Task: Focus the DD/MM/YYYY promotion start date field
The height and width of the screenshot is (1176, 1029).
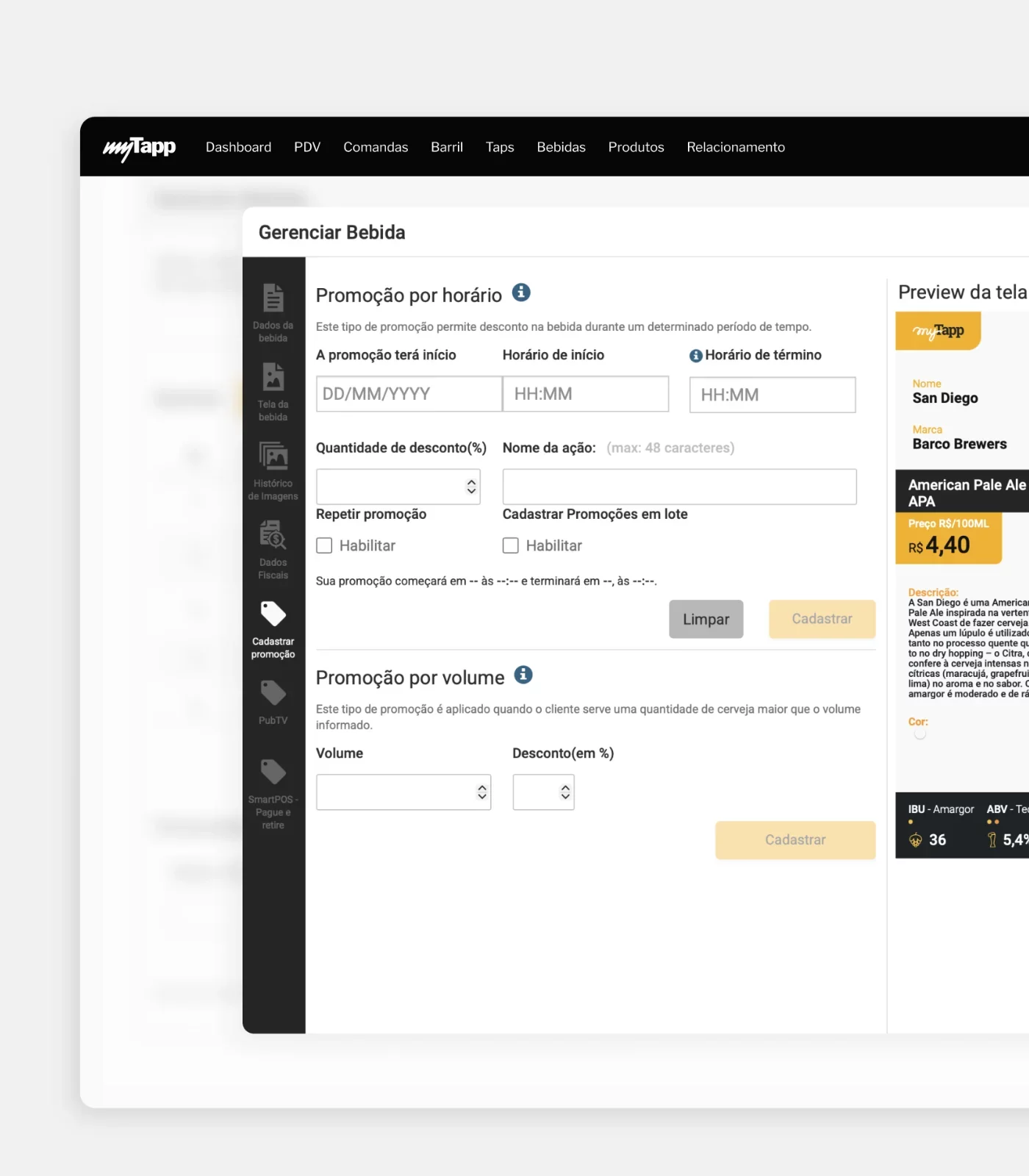Action: (409, 394)
